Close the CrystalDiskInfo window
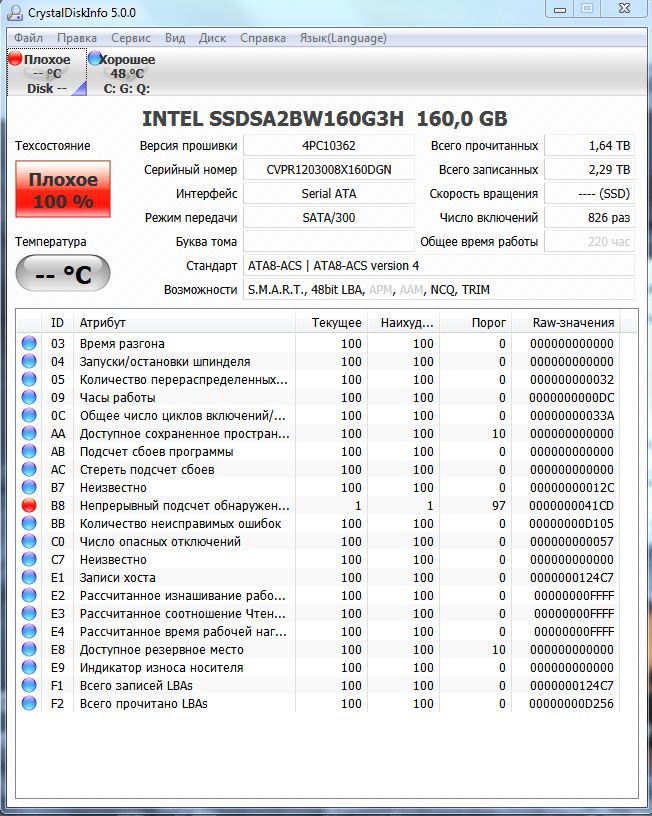Screen dimensions: 652x816 click(x=624, y=9)
